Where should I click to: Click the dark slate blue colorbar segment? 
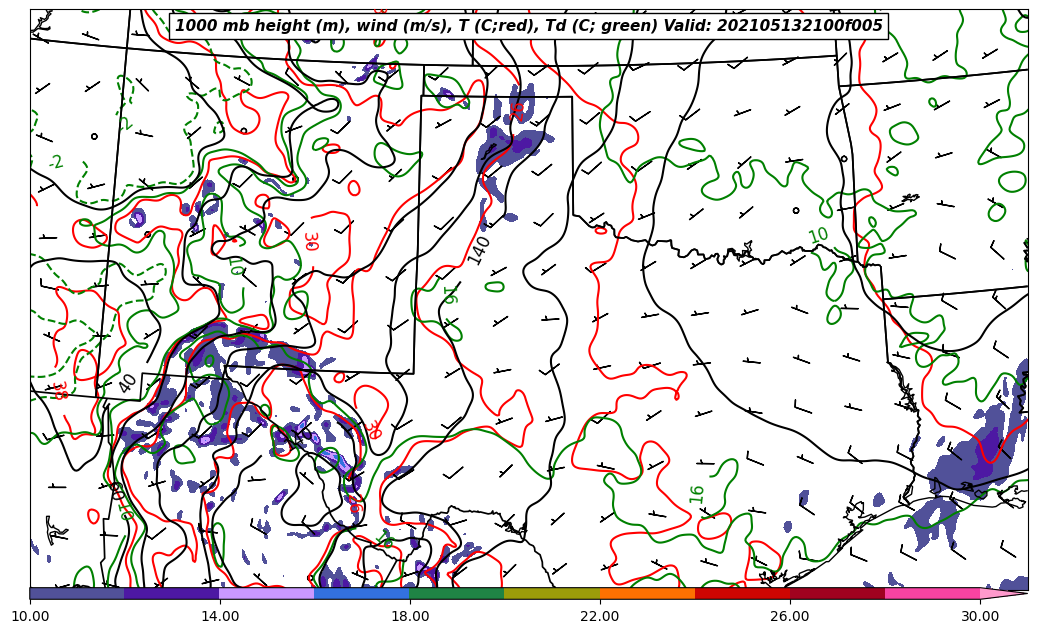77,593
